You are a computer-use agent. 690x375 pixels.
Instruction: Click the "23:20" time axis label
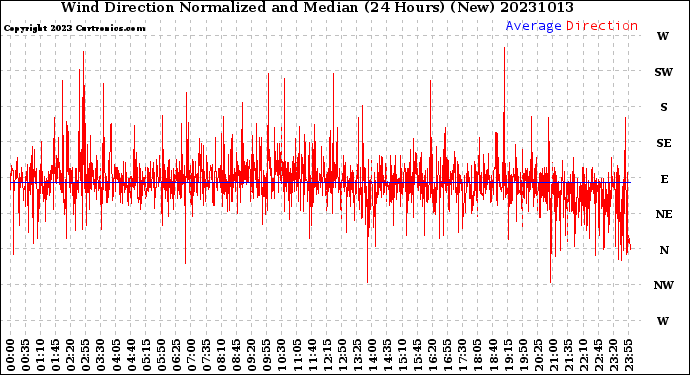(613, 355)
